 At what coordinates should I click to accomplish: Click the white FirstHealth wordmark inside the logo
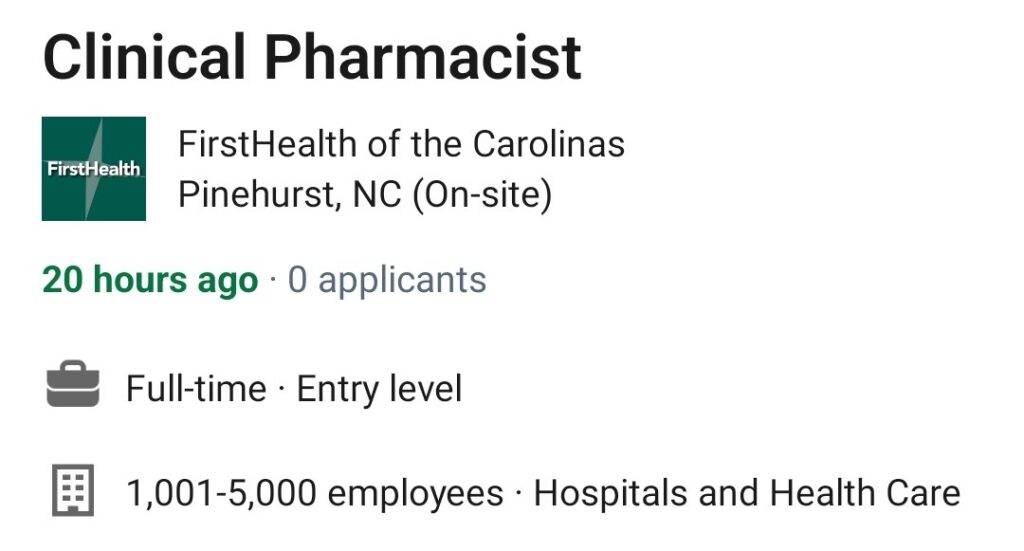coord(94,169)
